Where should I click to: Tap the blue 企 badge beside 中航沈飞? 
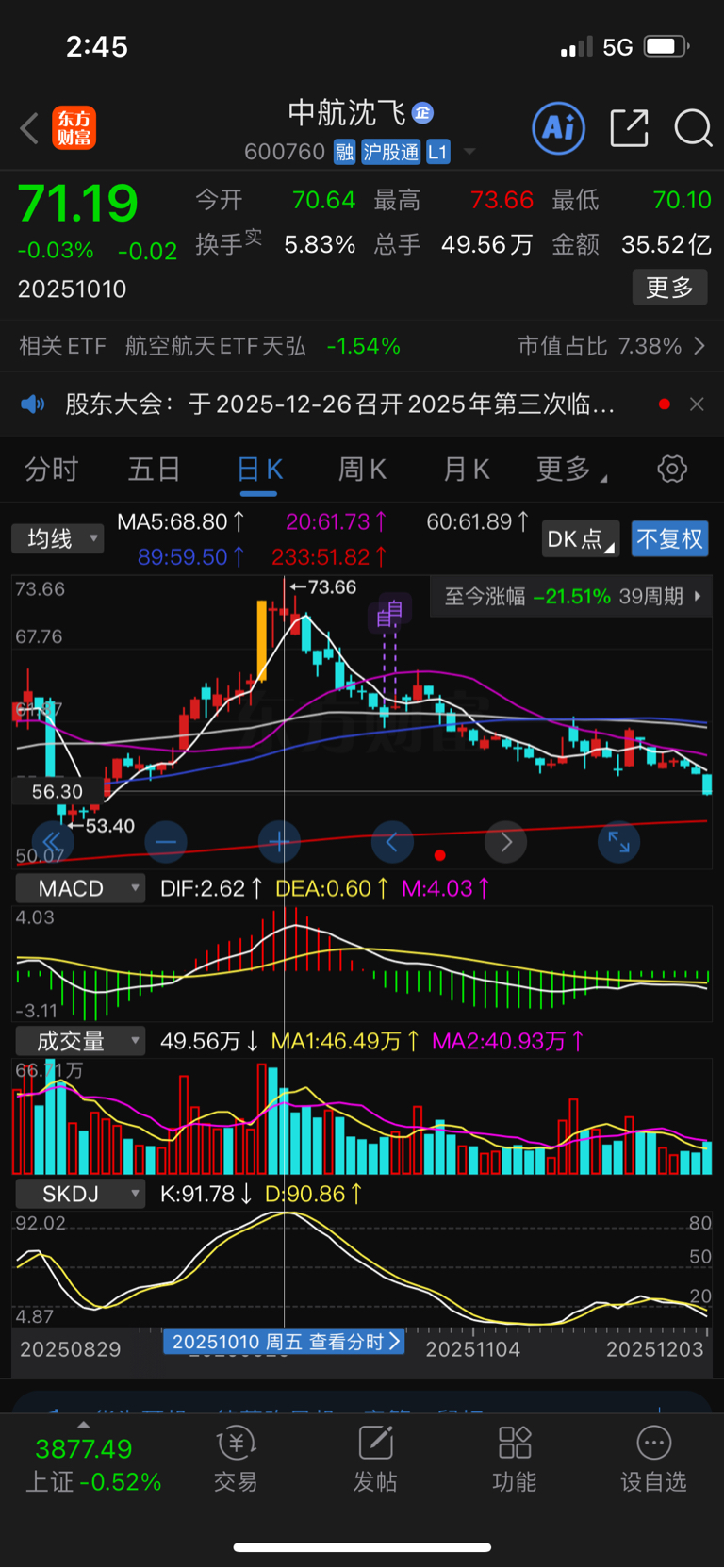[x=422, y=113]
